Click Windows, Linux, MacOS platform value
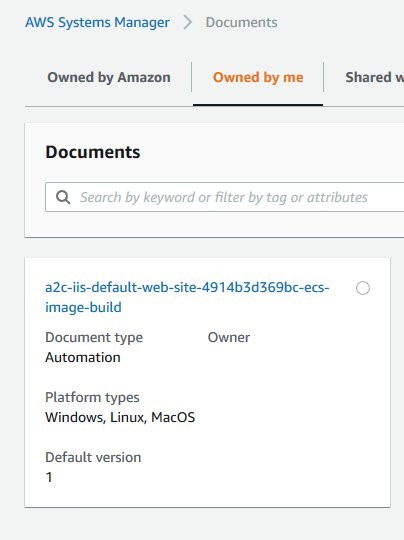404x540 pixels. [x=120, y=417]
